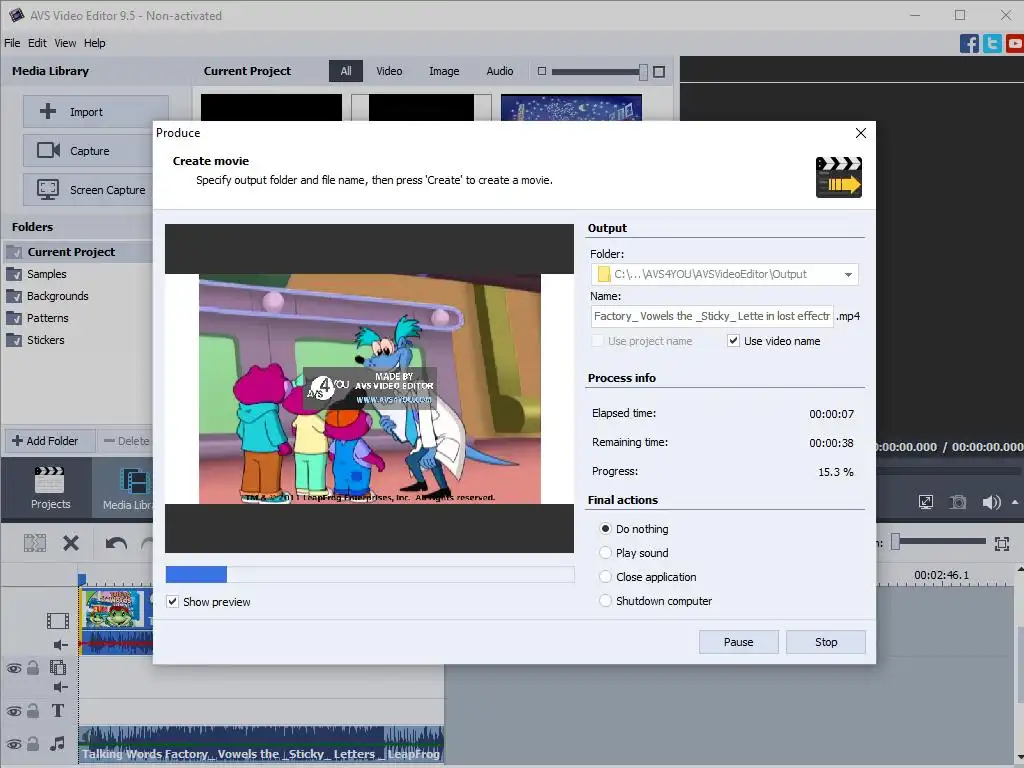Image resolution: width=1024 pixels, height=768 pixels.
Task: Click the delete X icon in timeline toolbar
Action: point(71,543)
